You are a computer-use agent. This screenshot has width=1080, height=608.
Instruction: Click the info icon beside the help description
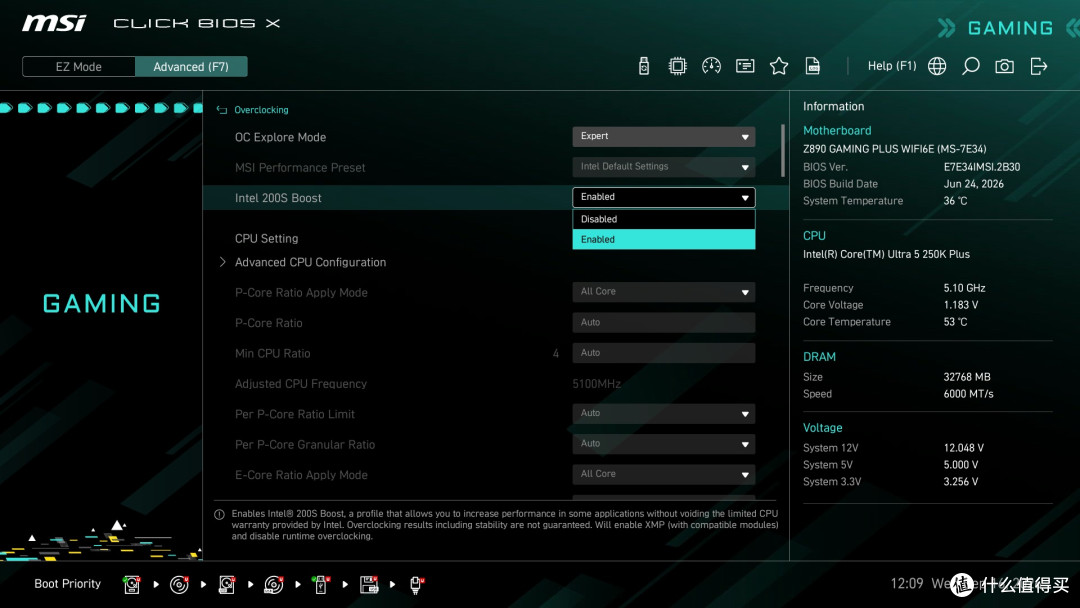point(219,514)
